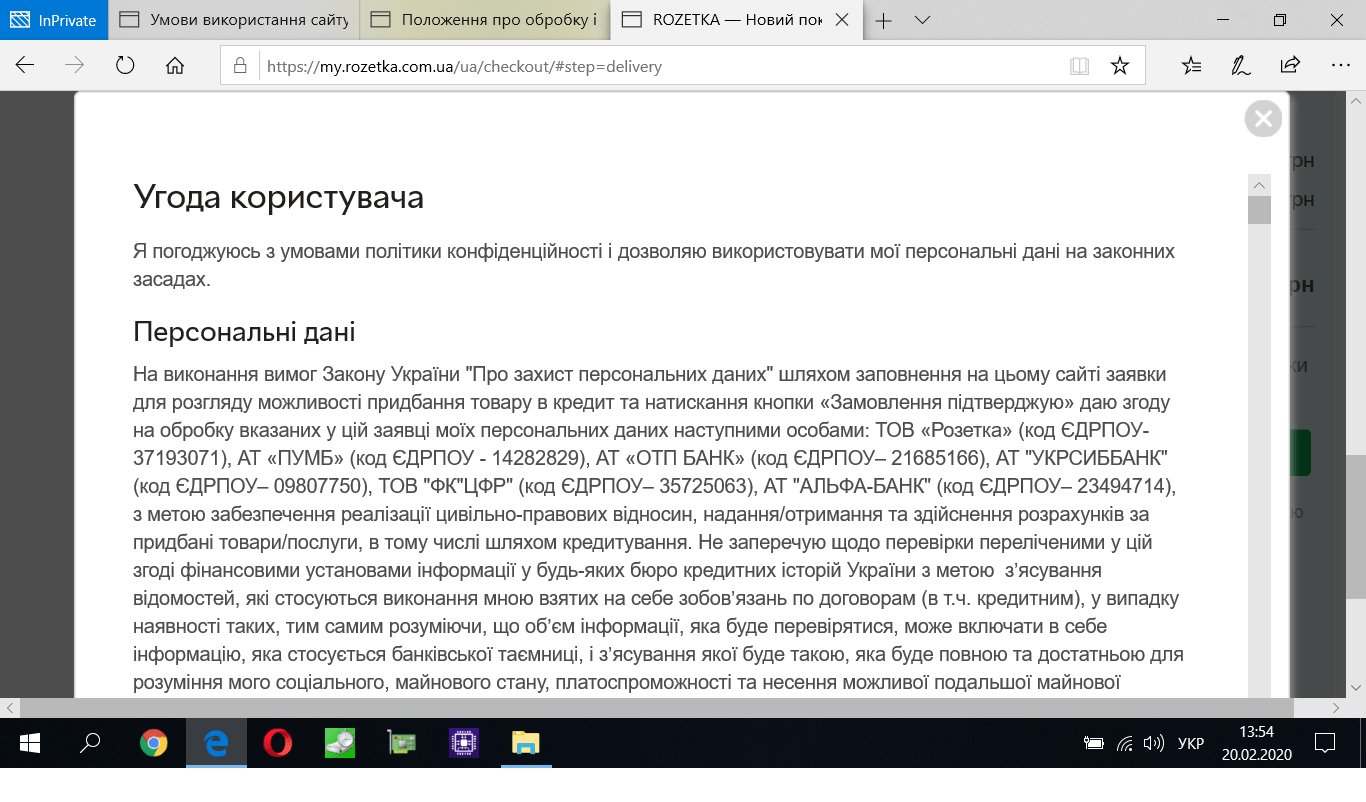
Task: Open the Wi-Fi network panel
Action: 1125,743
